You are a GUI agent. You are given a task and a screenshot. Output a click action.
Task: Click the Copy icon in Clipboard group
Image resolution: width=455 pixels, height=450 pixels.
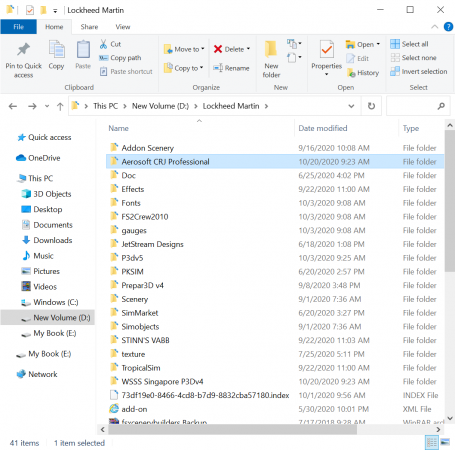(56, 55)
